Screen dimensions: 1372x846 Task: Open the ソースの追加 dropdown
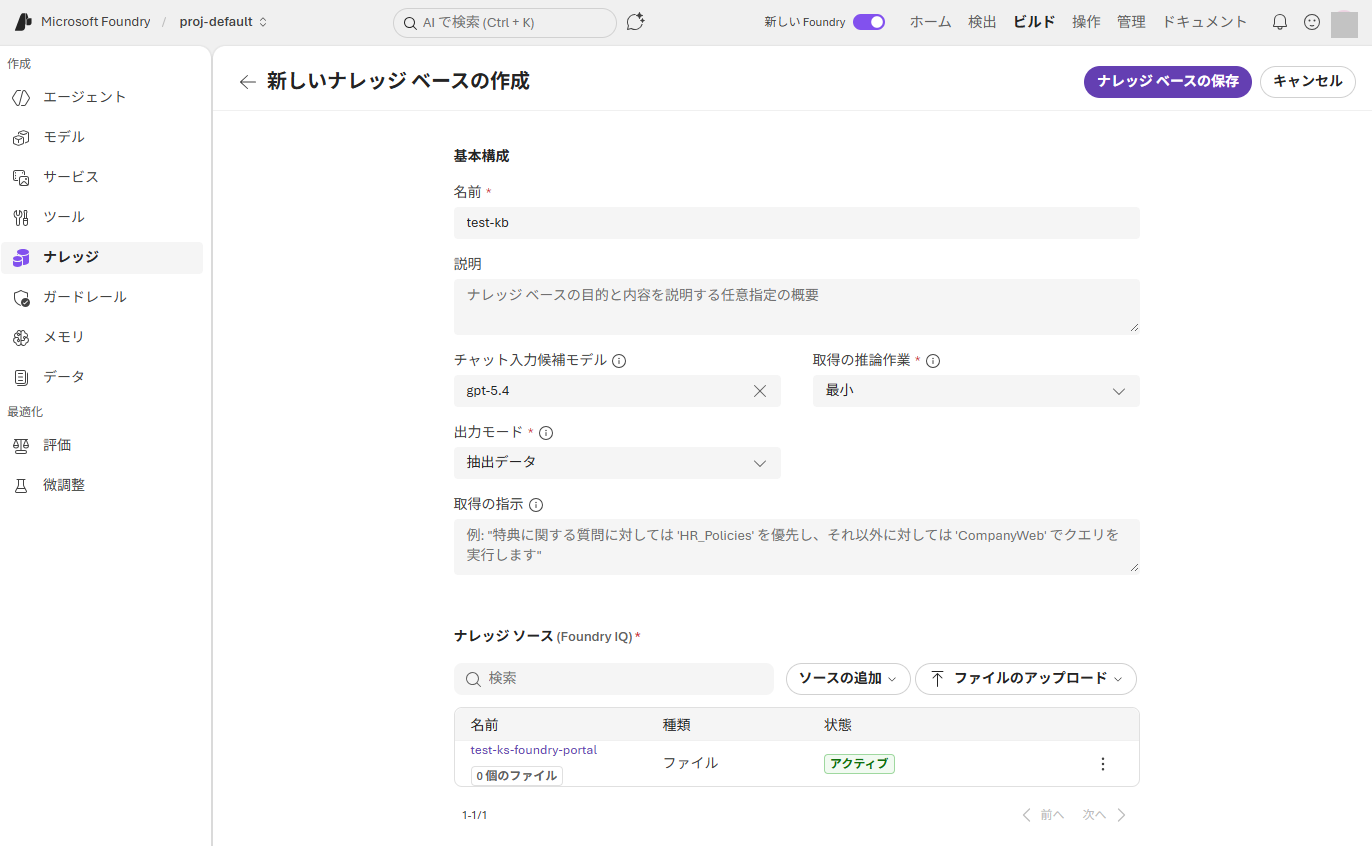pyautogui.click(x=848, y=678)
